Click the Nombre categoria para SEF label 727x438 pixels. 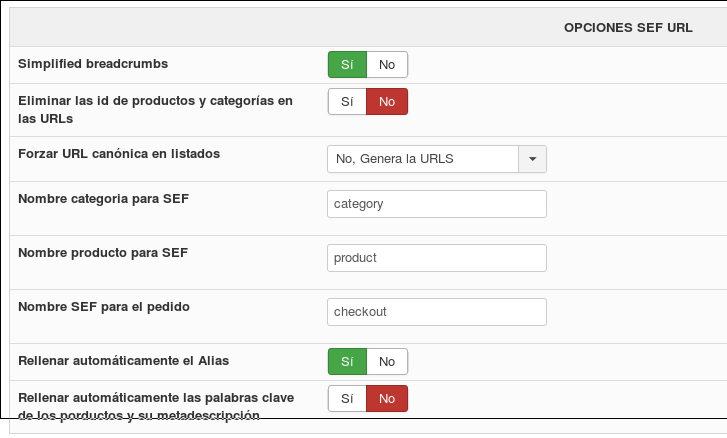click(x=104, y=198)
